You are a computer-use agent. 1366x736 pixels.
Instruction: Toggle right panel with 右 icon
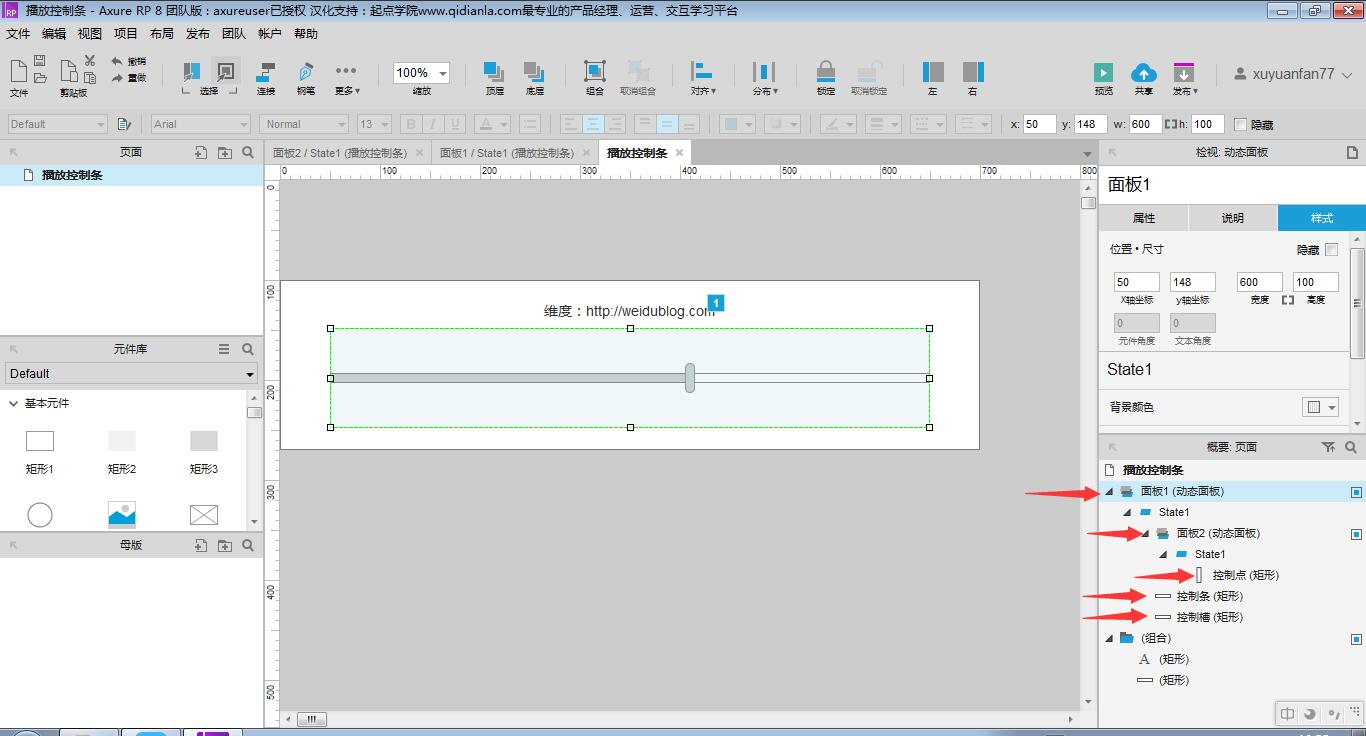[x=973, y=71]
